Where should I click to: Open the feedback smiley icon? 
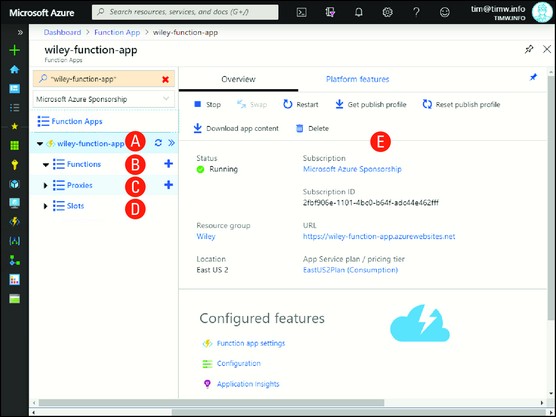pyautogui.click(x=445, y=12)
